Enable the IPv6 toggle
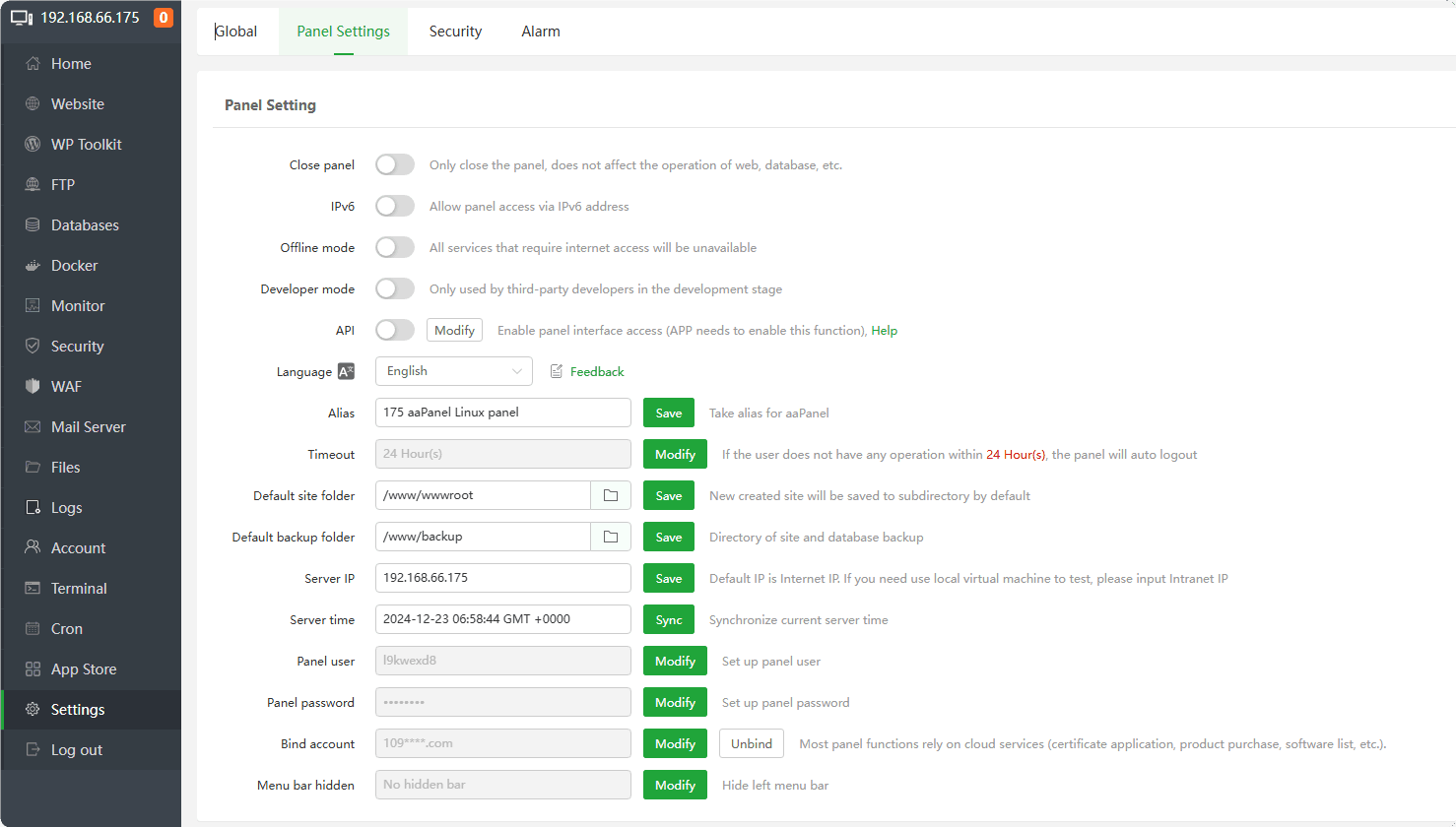 click(x=394, y=206)
